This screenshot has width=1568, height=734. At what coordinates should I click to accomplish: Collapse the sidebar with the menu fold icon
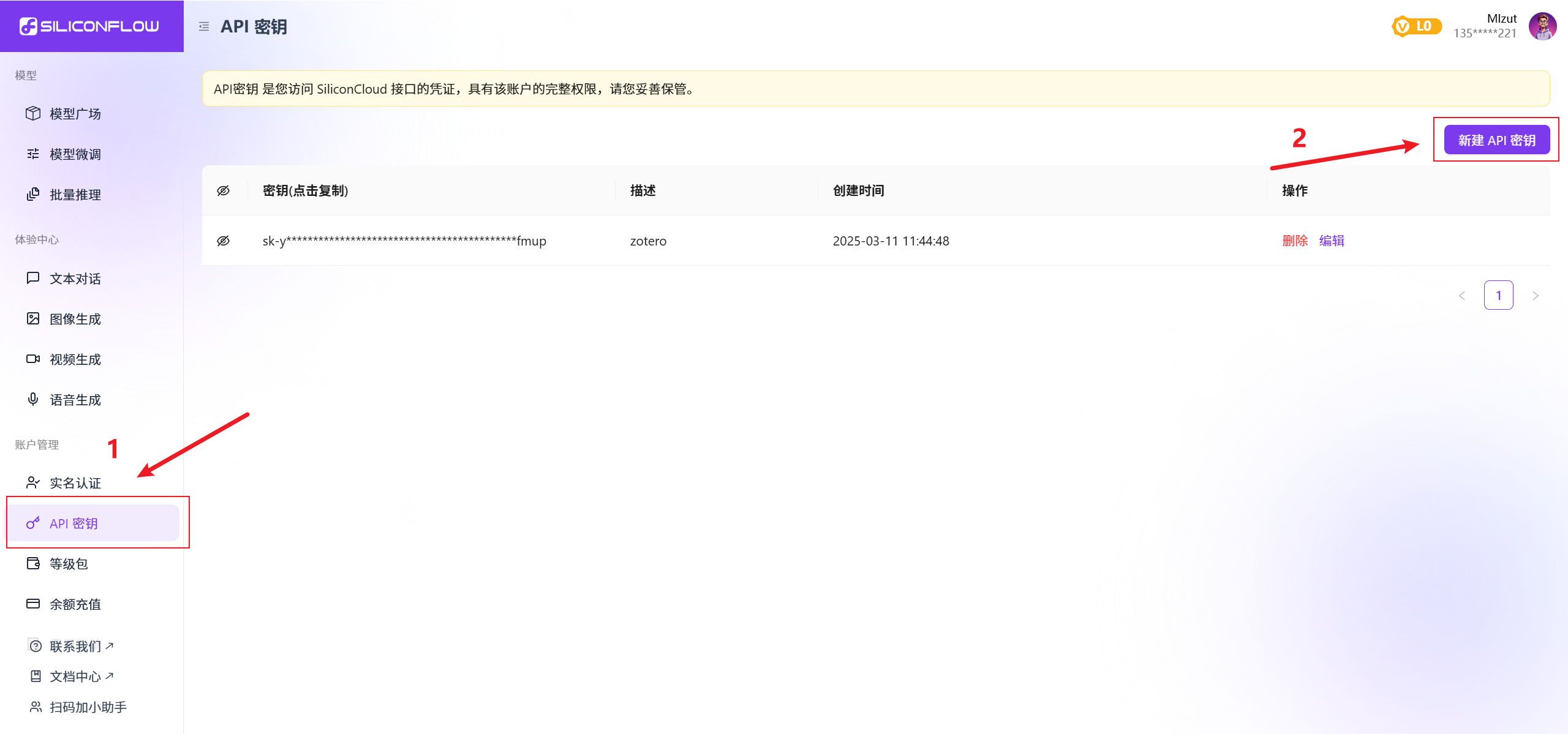pos(204,26)
